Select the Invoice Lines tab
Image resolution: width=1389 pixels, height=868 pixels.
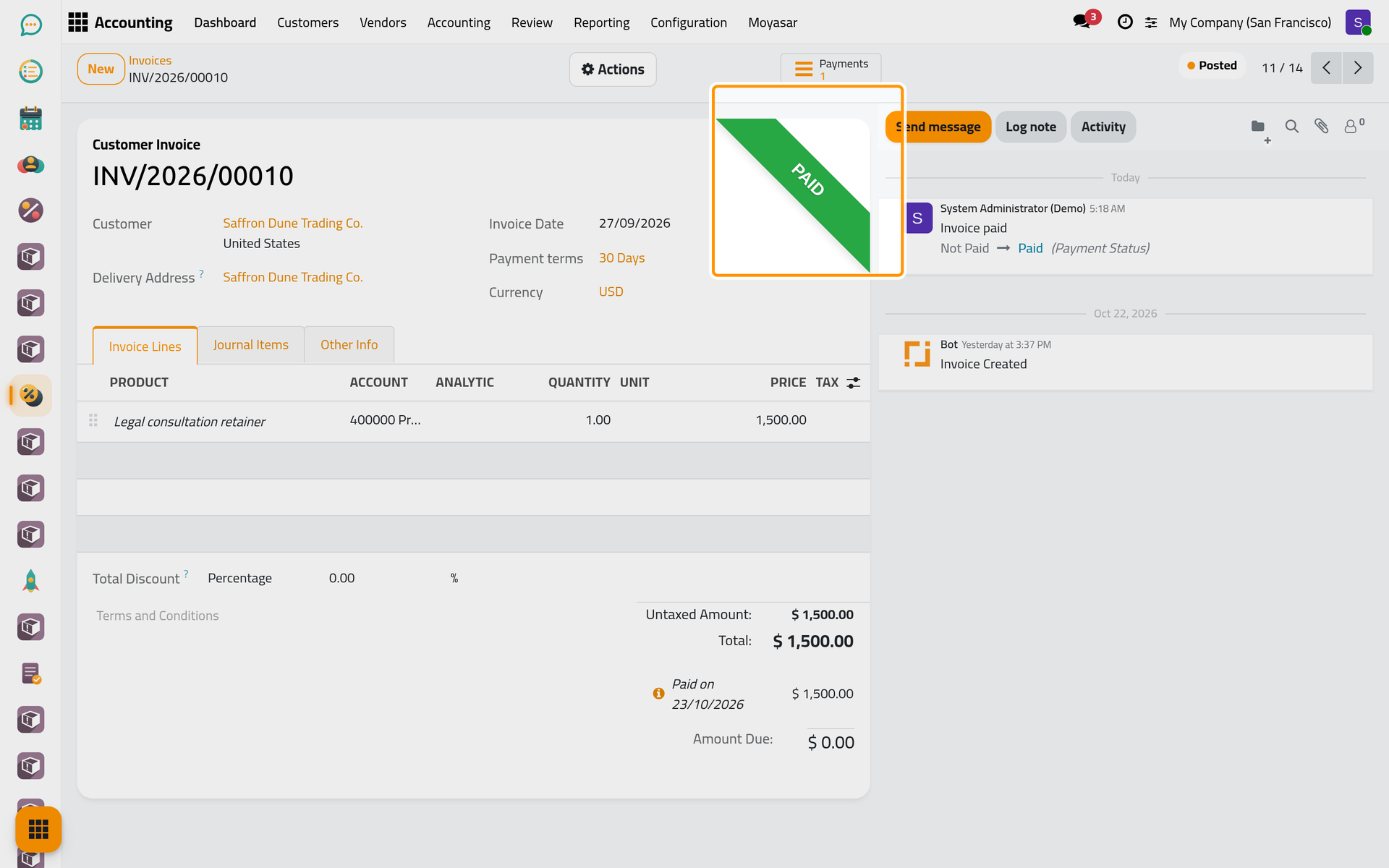pos(145,346)
